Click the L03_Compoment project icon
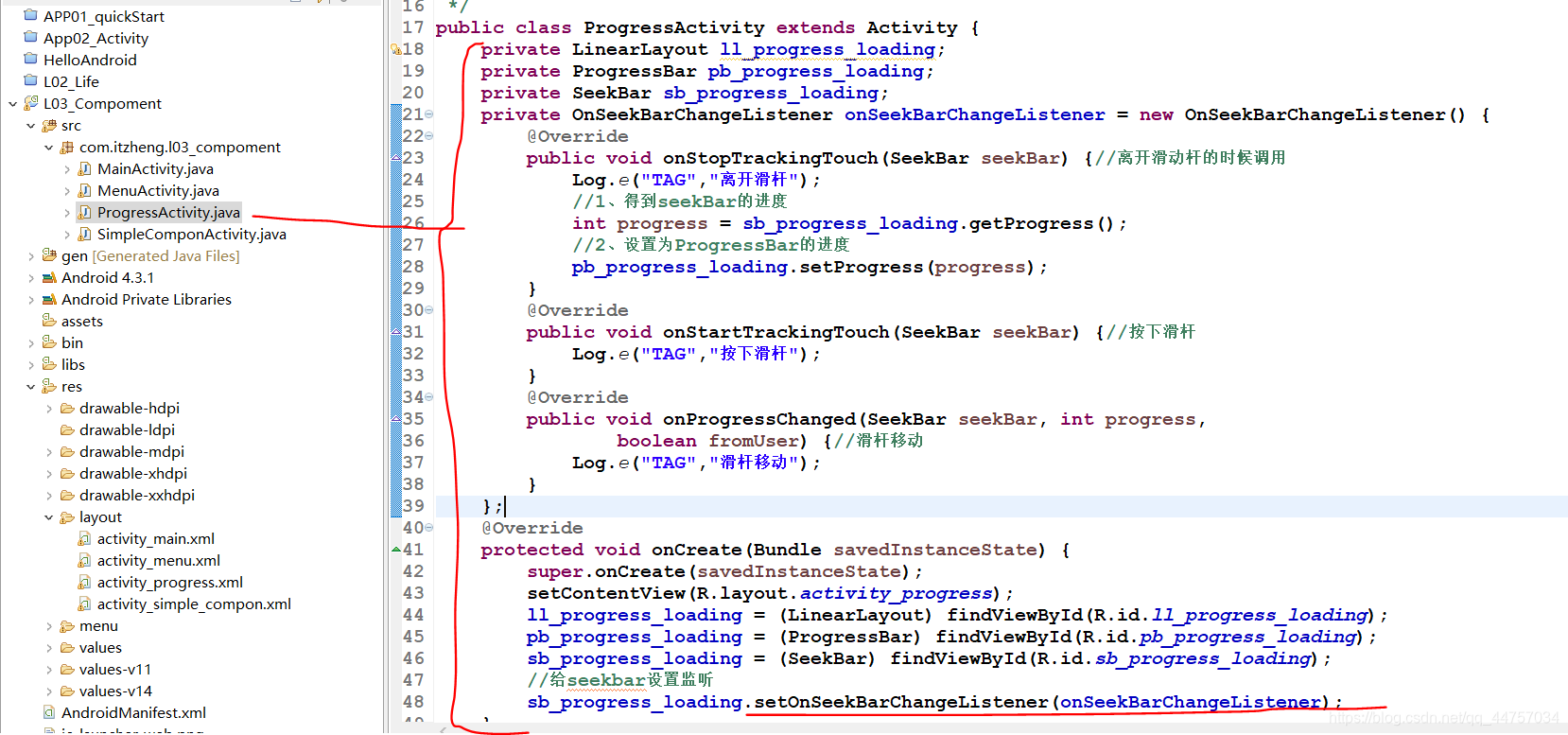The image size is (1568, 735). [31, 103]
